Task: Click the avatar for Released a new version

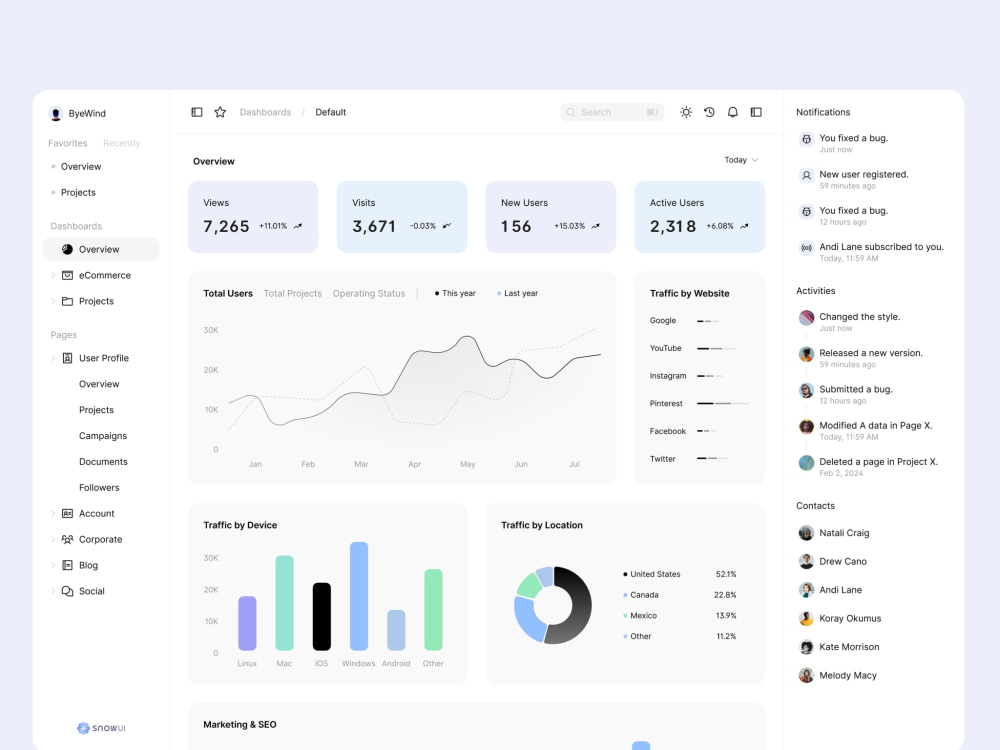Action: [x=806, y=354]
